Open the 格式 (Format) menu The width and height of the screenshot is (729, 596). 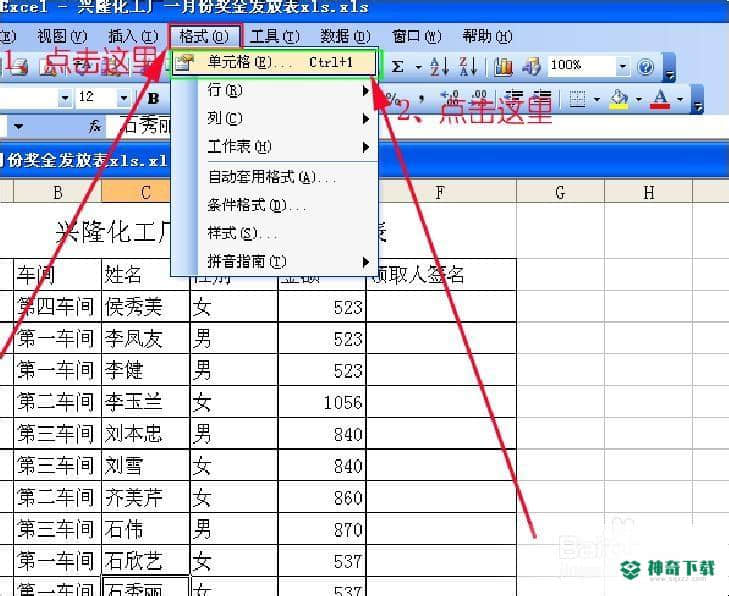pyautogui.click(x=205, y=36)
